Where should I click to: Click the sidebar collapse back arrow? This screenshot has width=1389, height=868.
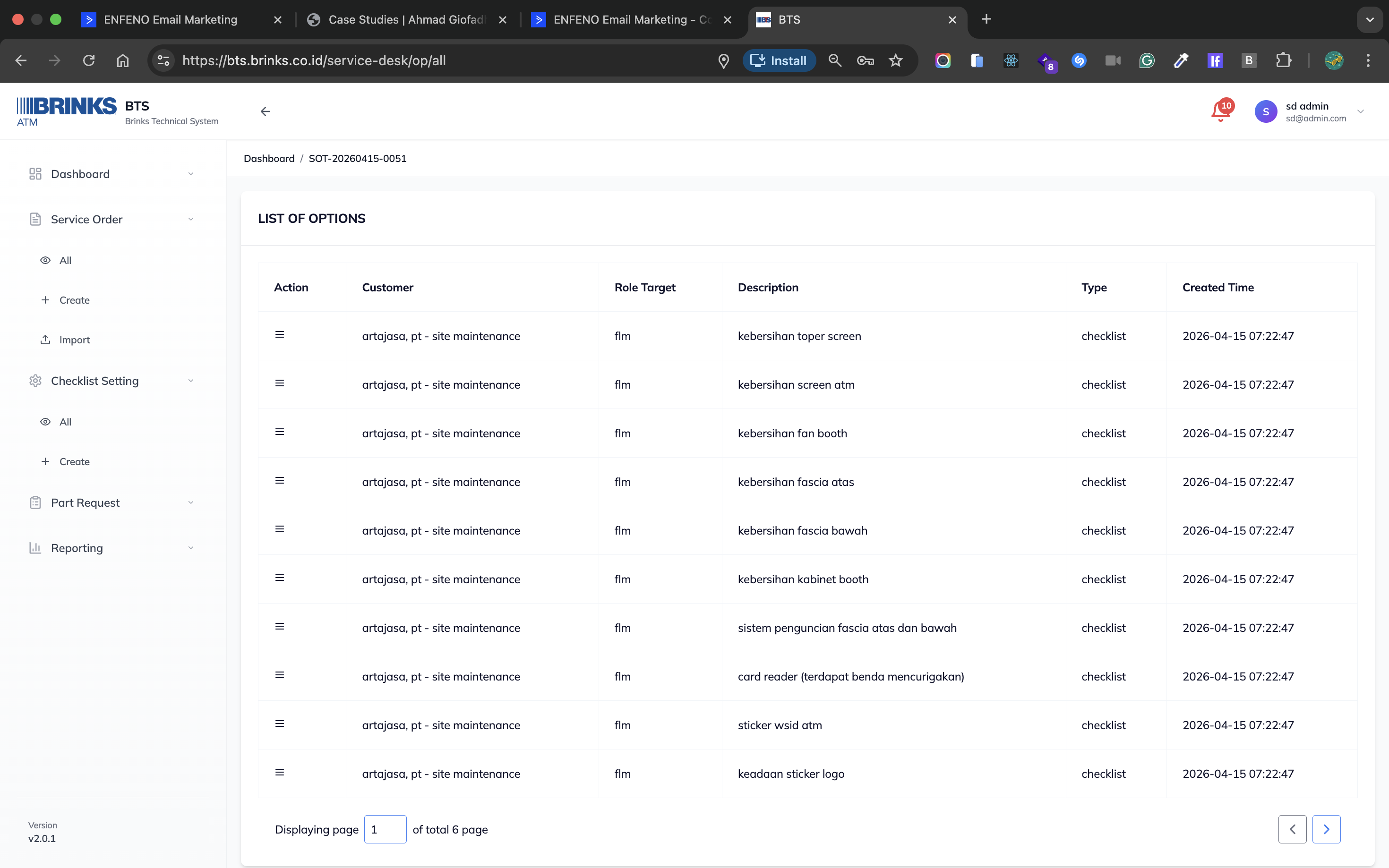(265, 111)
